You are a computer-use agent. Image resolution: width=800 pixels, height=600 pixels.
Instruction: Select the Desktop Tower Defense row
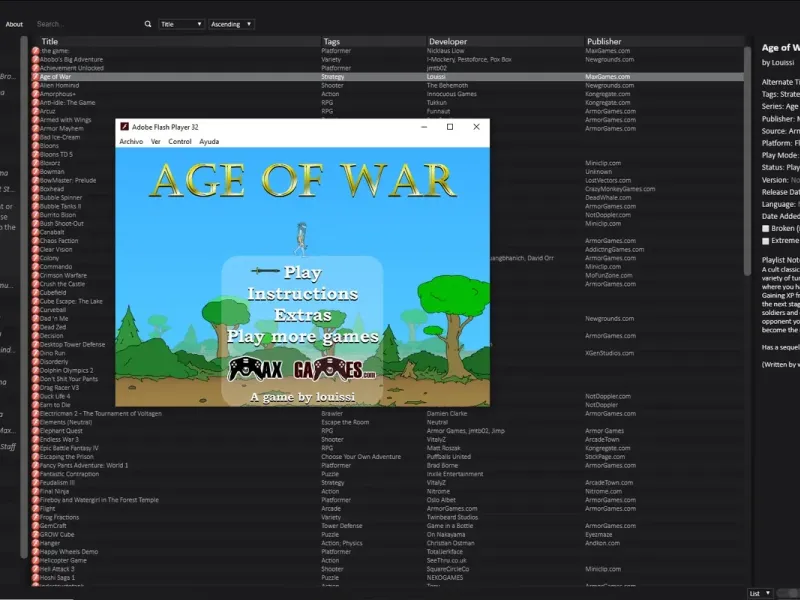[387, 344]
